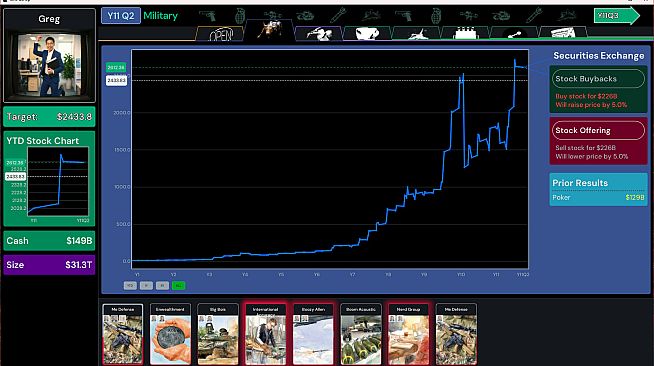
Task: Select the third grey chart range toggle
Action: click(162, 286)
